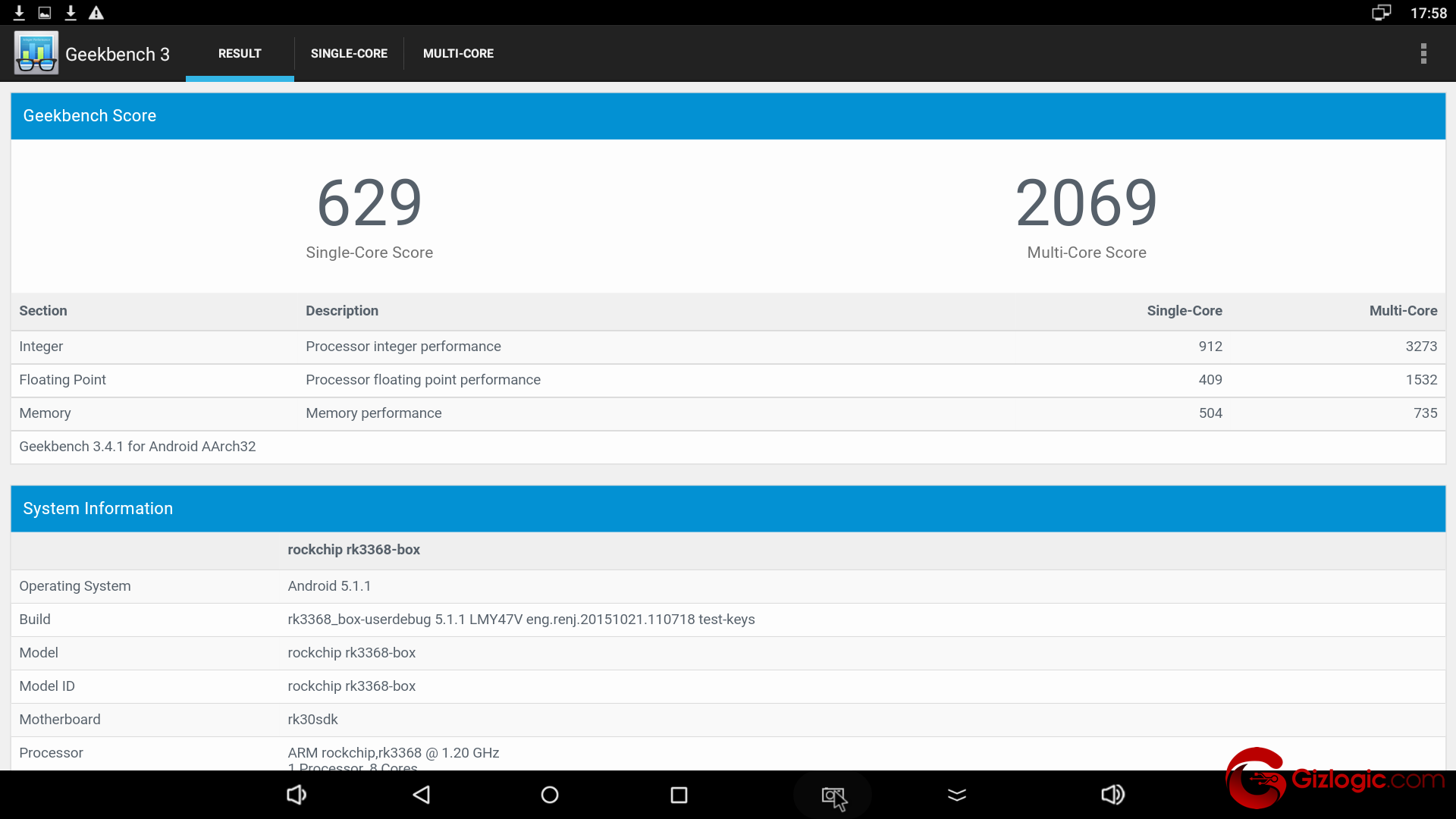Click 'rockchip rk3368-box' table heading
Viewport: 1456px width, 819px height.
pos(353,550)
